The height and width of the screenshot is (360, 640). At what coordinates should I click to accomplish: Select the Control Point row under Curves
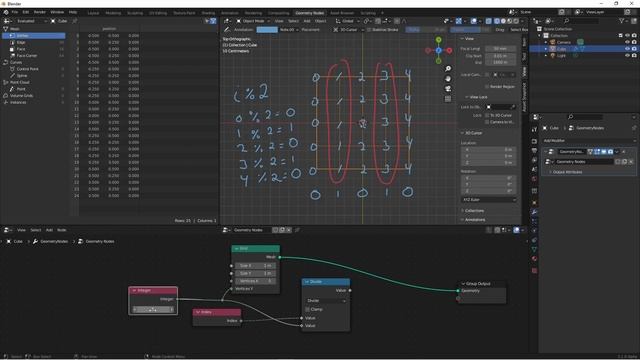pyautogui.click(x=34, y=69)
